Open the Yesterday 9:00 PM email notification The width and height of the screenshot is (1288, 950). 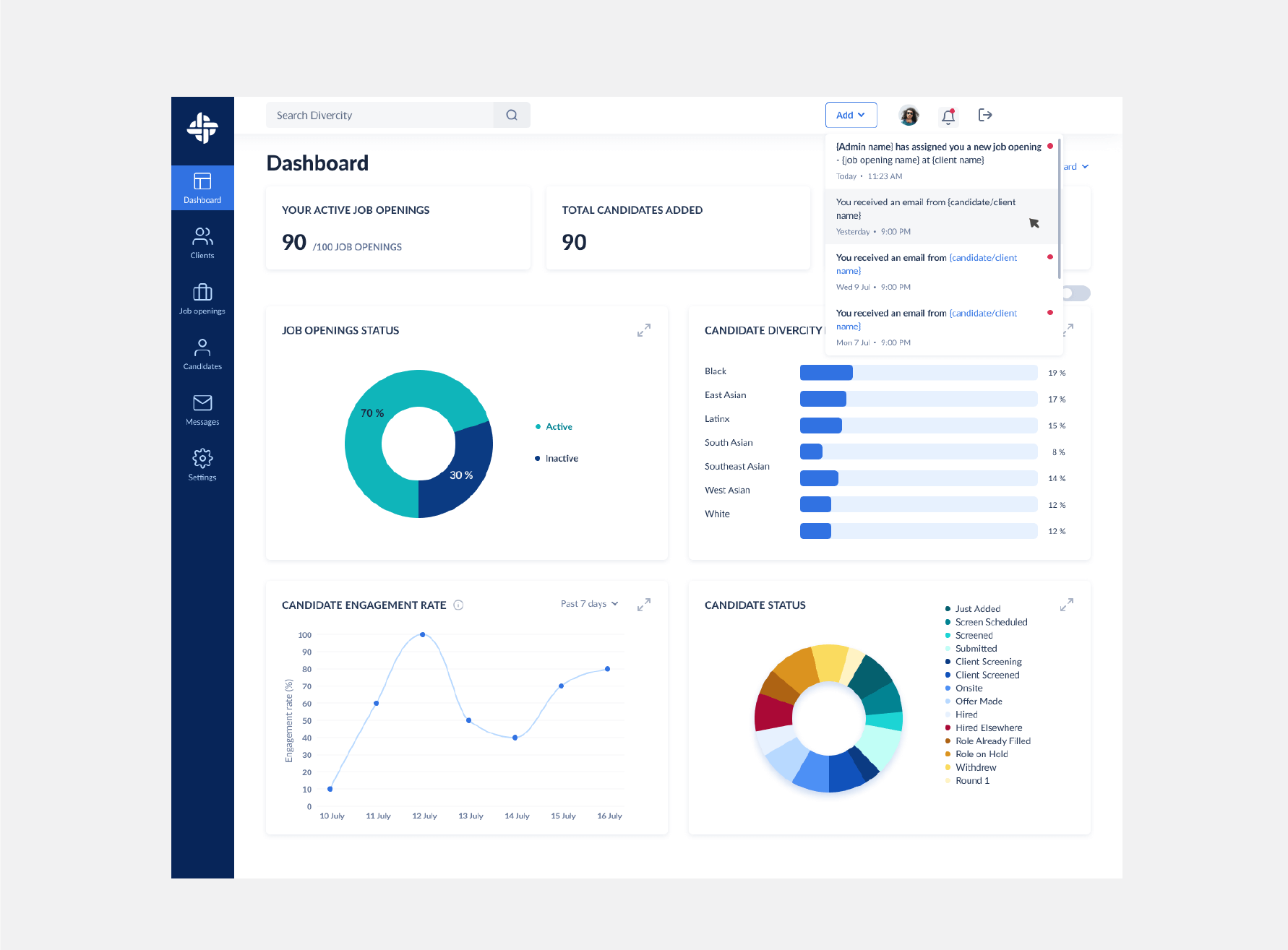pos(941,216)
